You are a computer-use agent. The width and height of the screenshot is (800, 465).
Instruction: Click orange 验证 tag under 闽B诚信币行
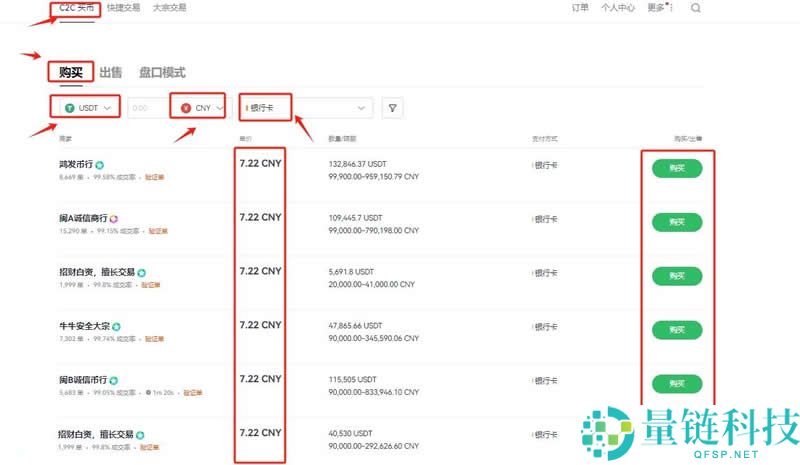[193, 393]
